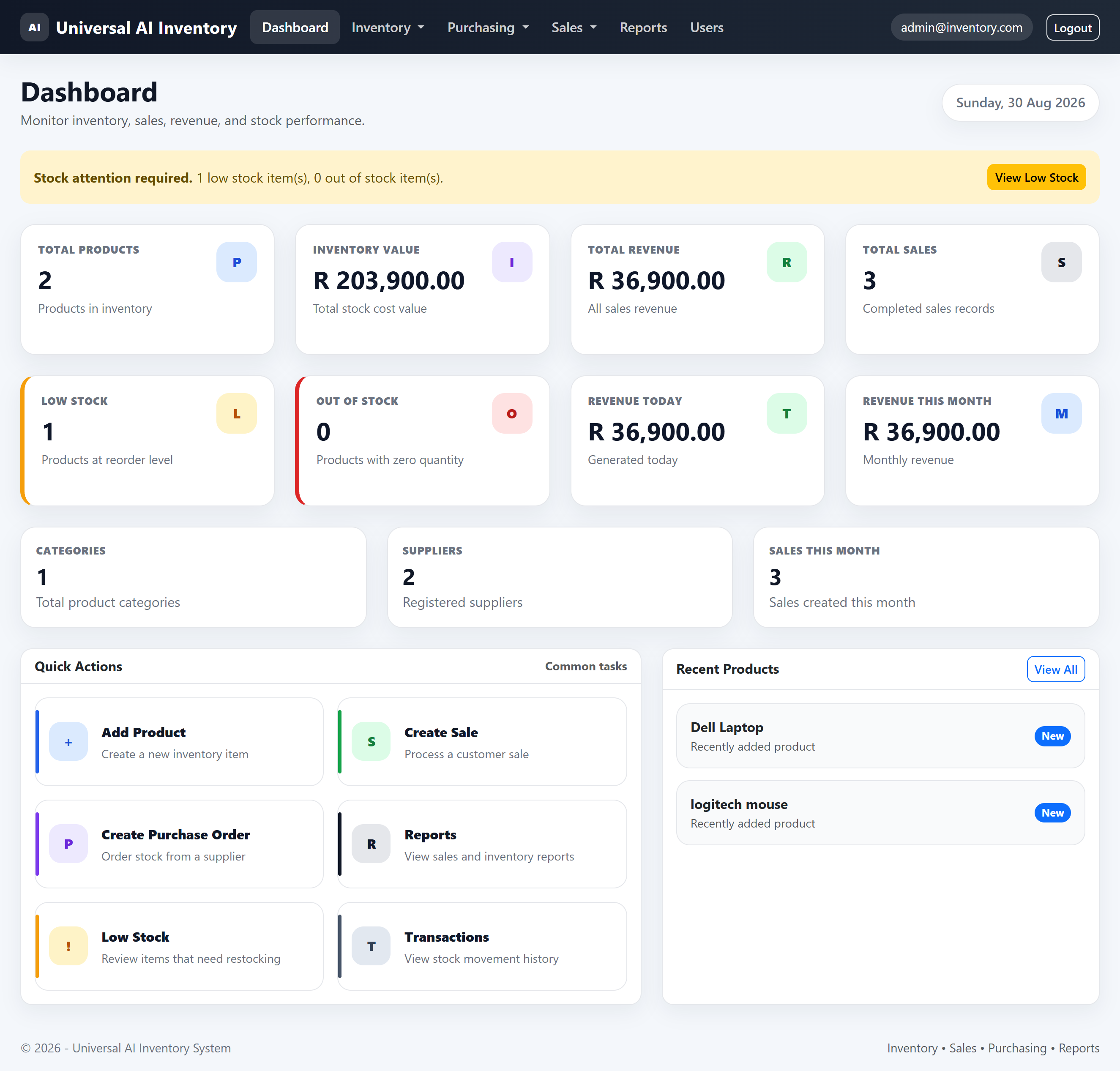Click the T Transactions quick action icon
The image size is (1120, 1071).
pyautogui.click(x=371, y=946)
